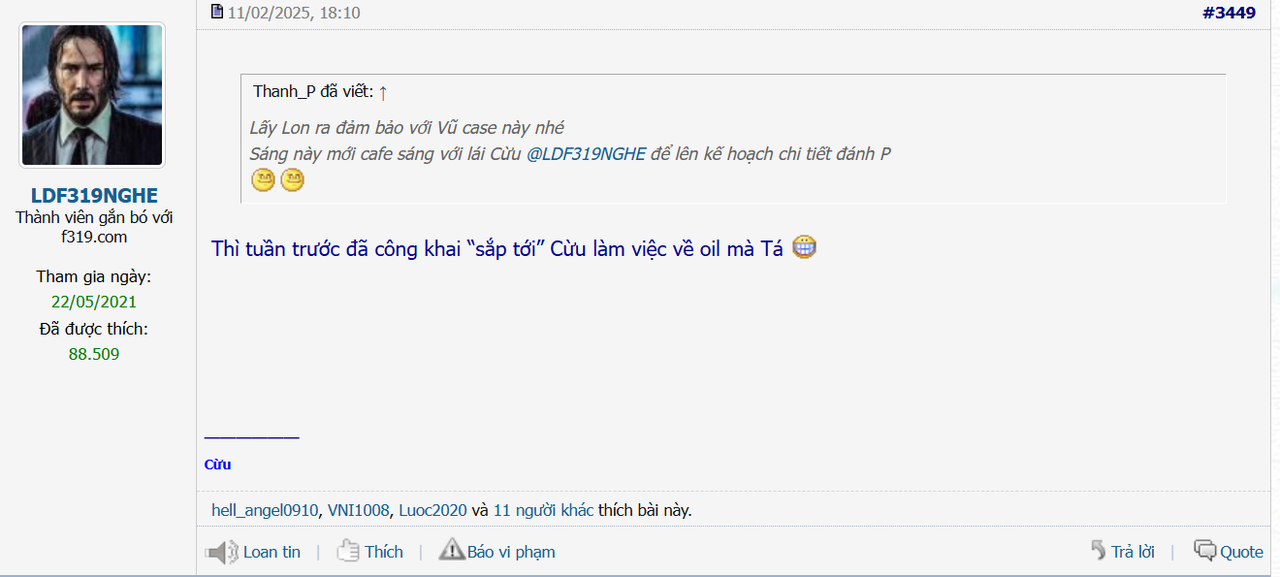
Task: Click the user title 'Thành viên gắn bó với f319.com'
Action: coord(94,227)
